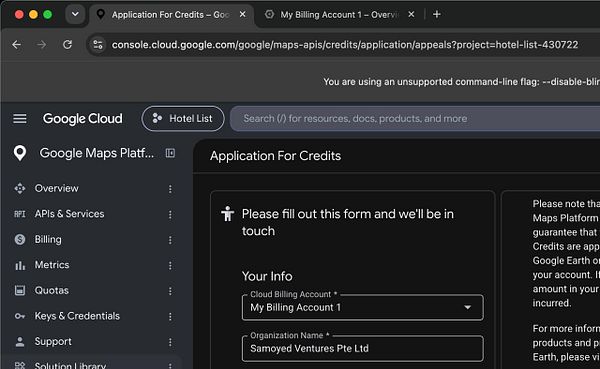Go forward to the next page
The image size is (600, 369).
tap(42, 45)
